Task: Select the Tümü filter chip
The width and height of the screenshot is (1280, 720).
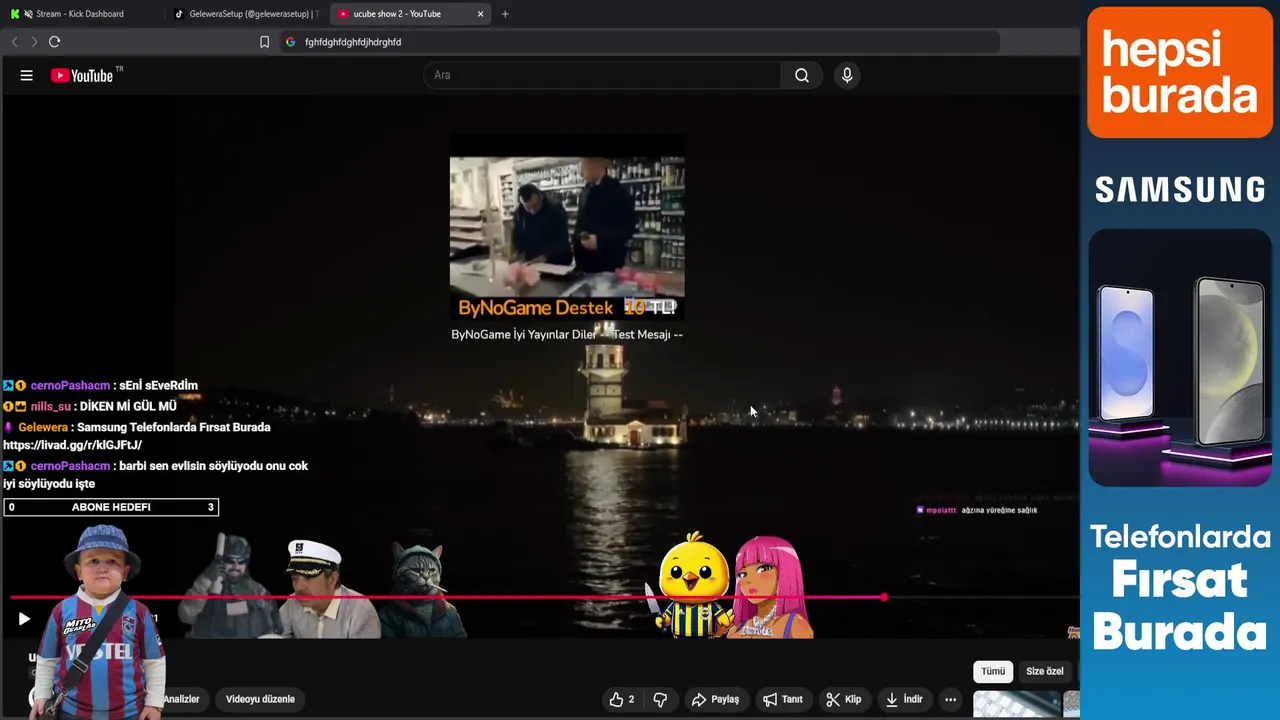Action: click(x=992, y=671)
